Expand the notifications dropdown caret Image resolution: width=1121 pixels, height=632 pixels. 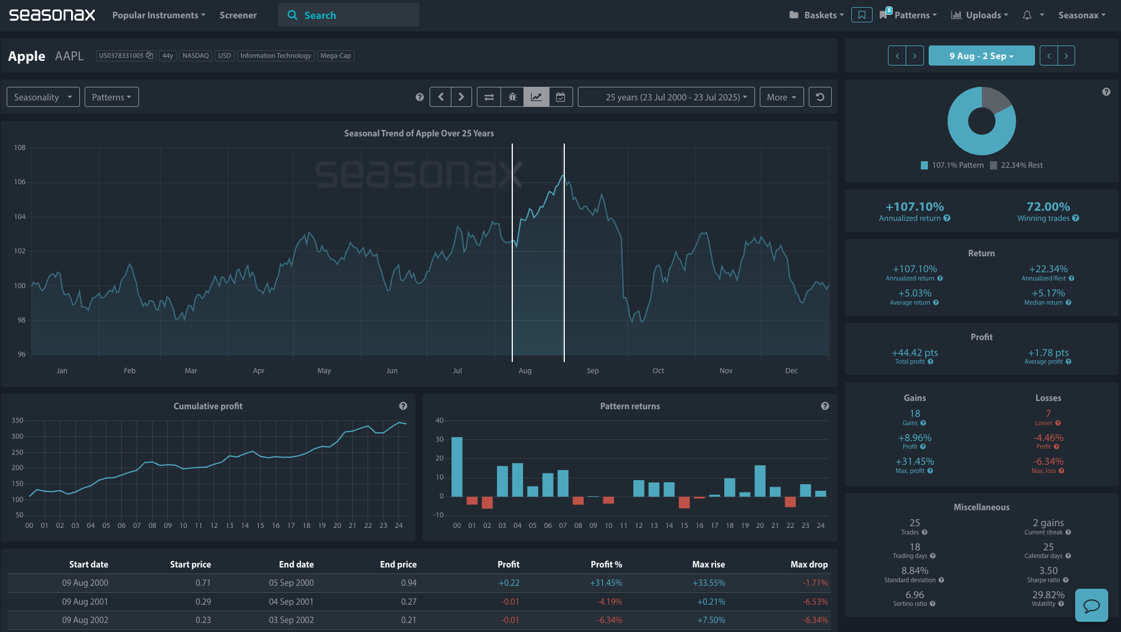1042,15
